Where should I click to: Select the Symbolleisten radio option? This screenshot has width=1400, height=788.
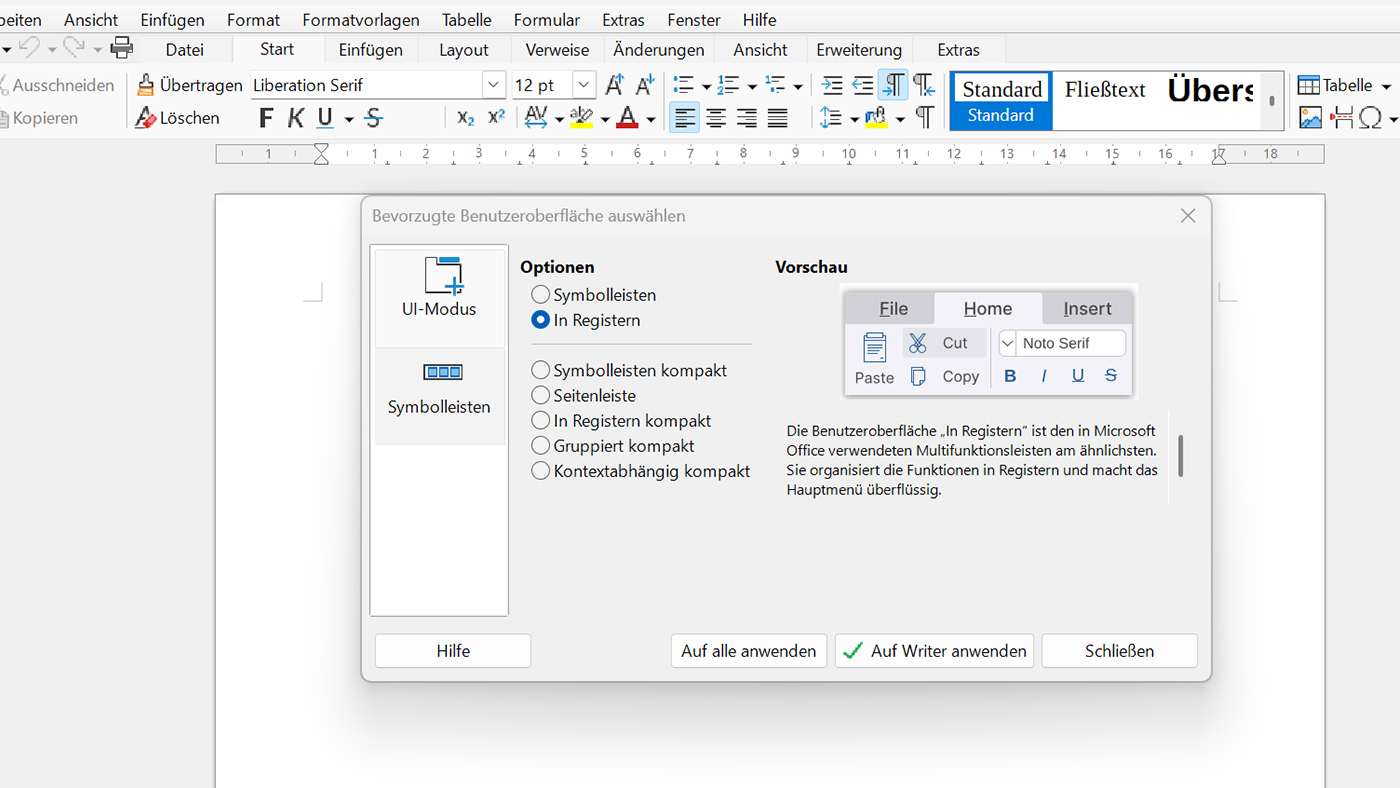(x=594, y=295)
